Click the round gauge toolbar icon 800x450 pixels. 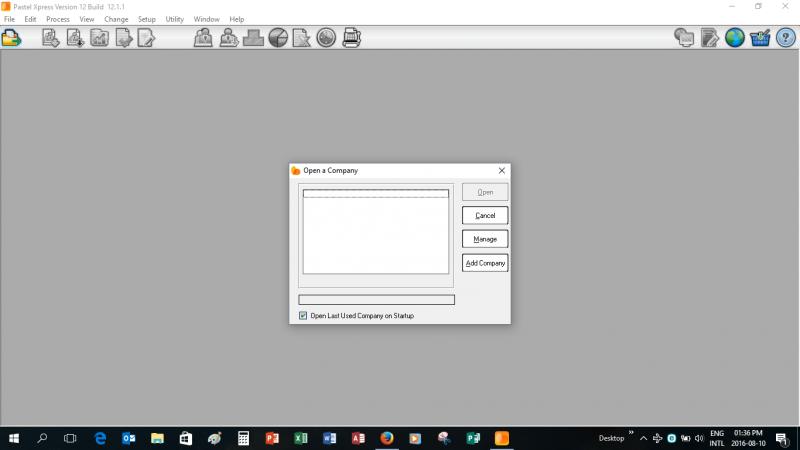click(x=326, y=38)
